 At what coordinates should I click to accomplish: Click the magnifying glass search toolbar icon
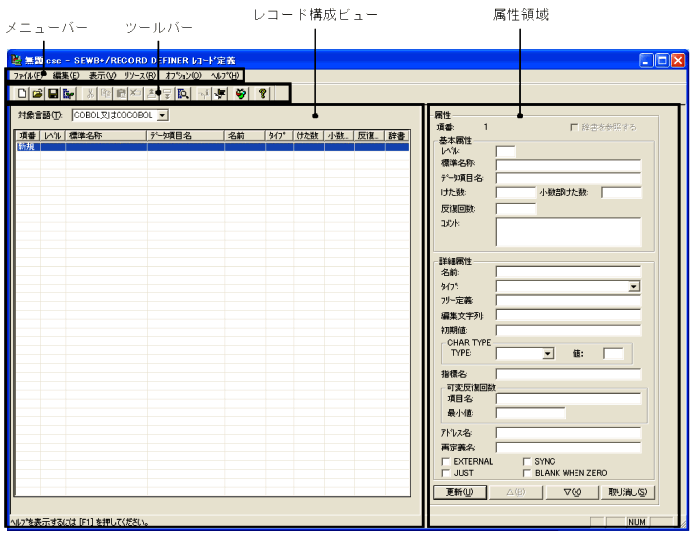point(183,94)
